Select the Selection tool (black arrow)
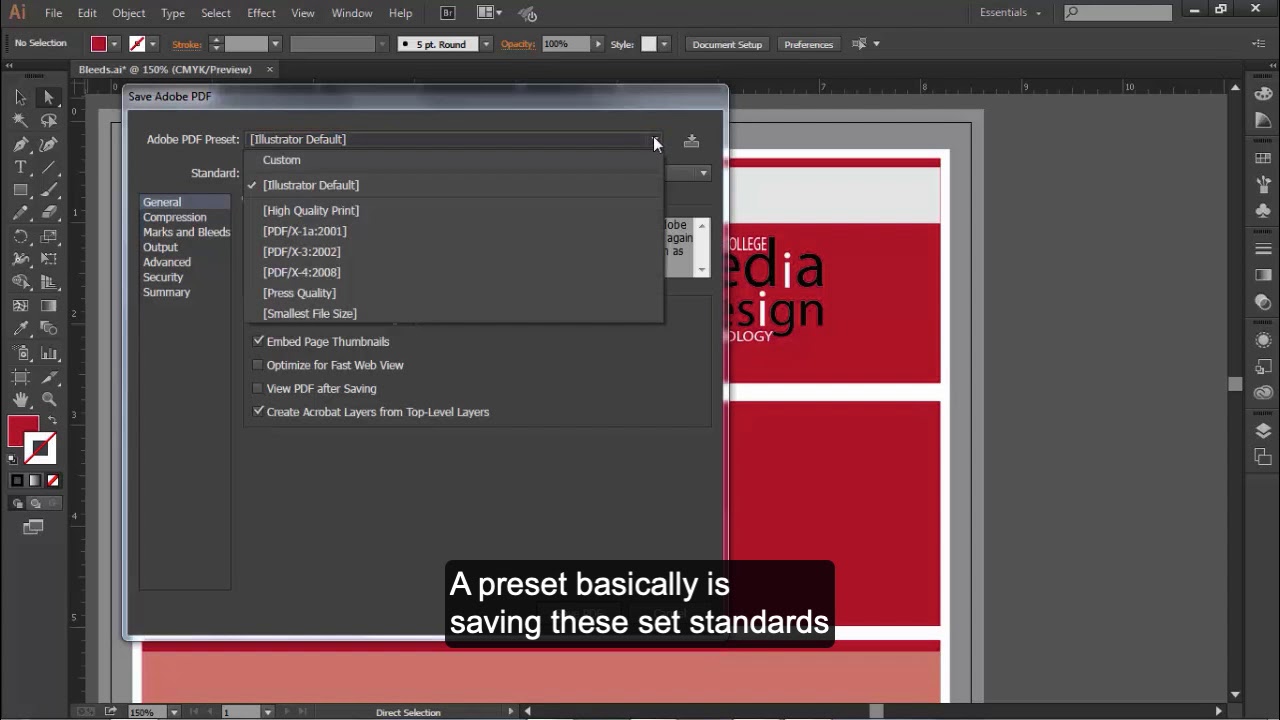1280x720 pixels. pos(20,97)
